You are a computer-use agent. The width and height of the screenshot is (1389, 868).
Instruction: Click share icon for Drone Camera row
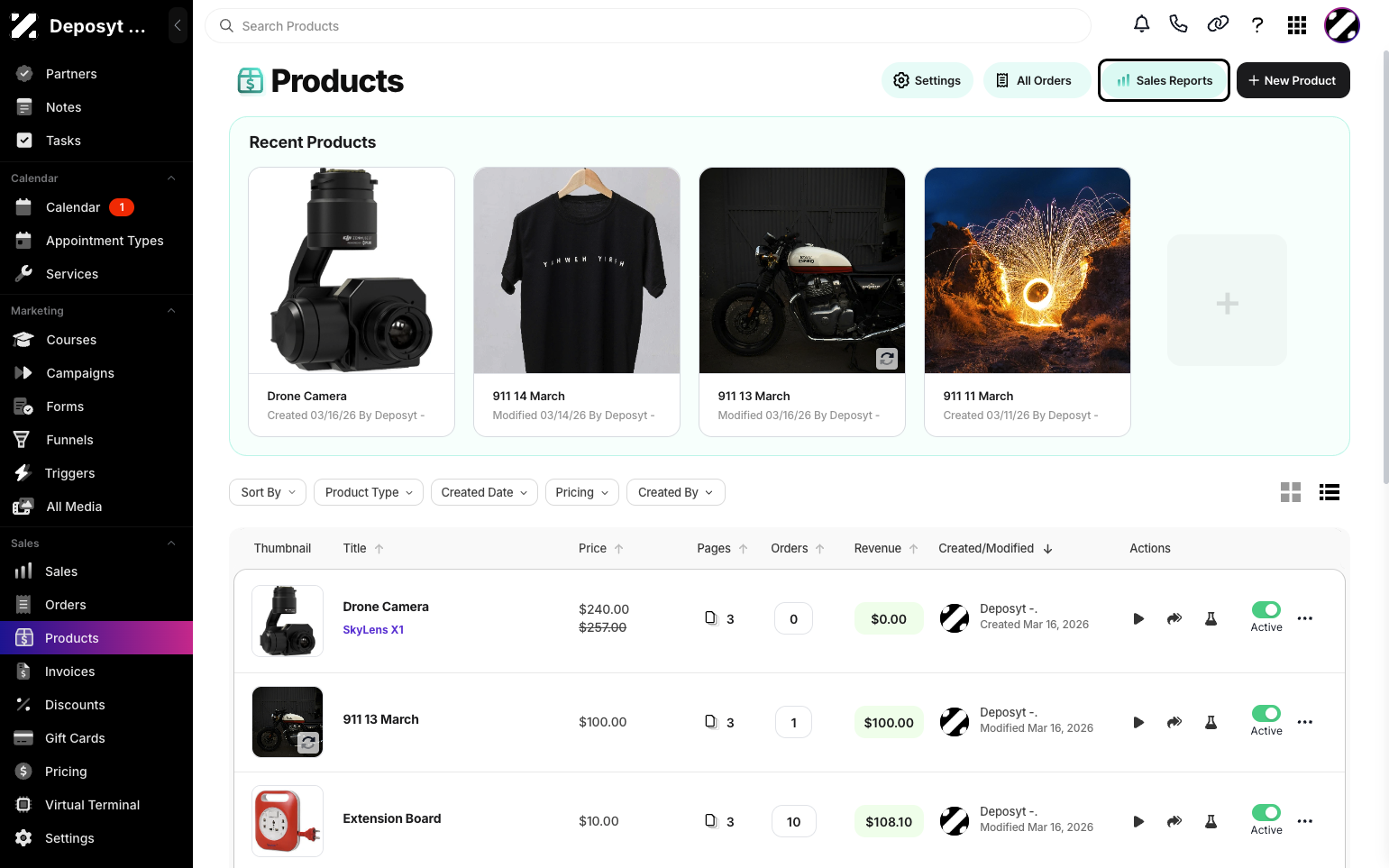[1174, 618]
